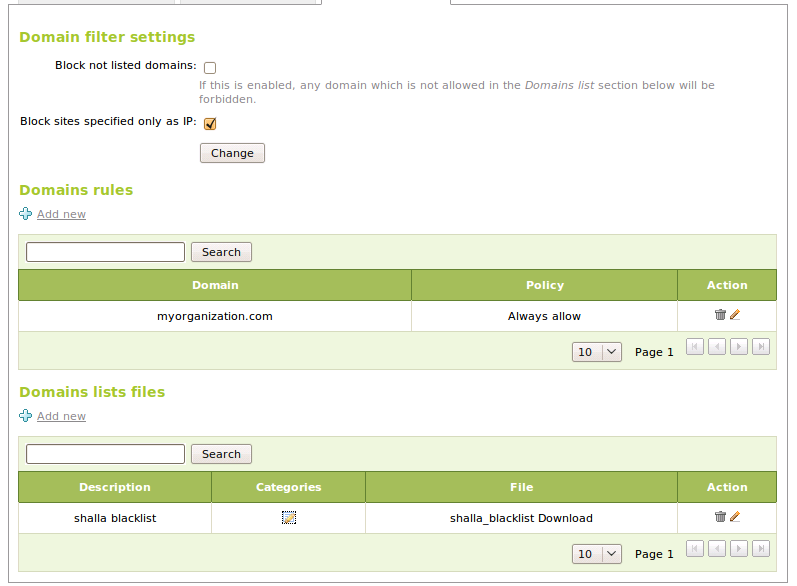Open categories for shalla blacklist
This screenshot has height=586, width=797.
(x=289, y=518)
